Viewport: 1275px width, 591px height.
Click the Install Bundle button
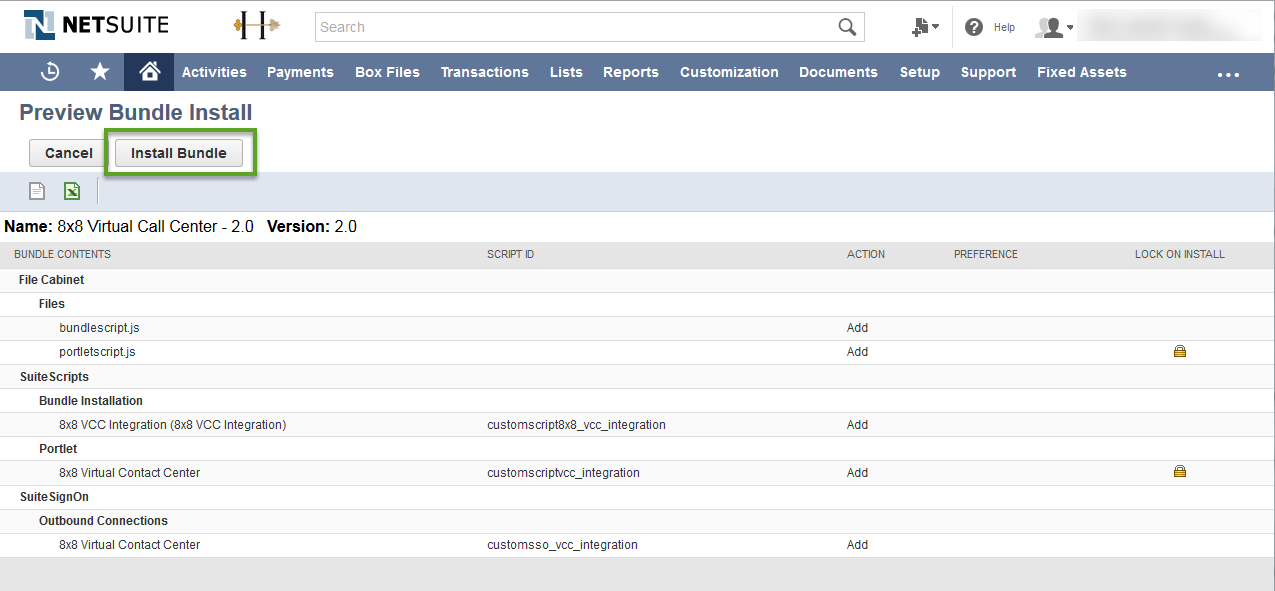tap(178, 153)
